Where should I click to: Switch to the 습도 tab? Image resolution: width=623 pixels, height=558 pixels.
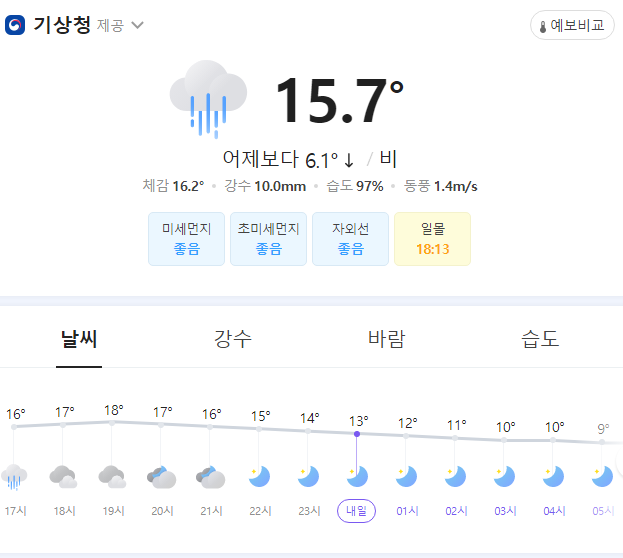click(x=540, y=339)
